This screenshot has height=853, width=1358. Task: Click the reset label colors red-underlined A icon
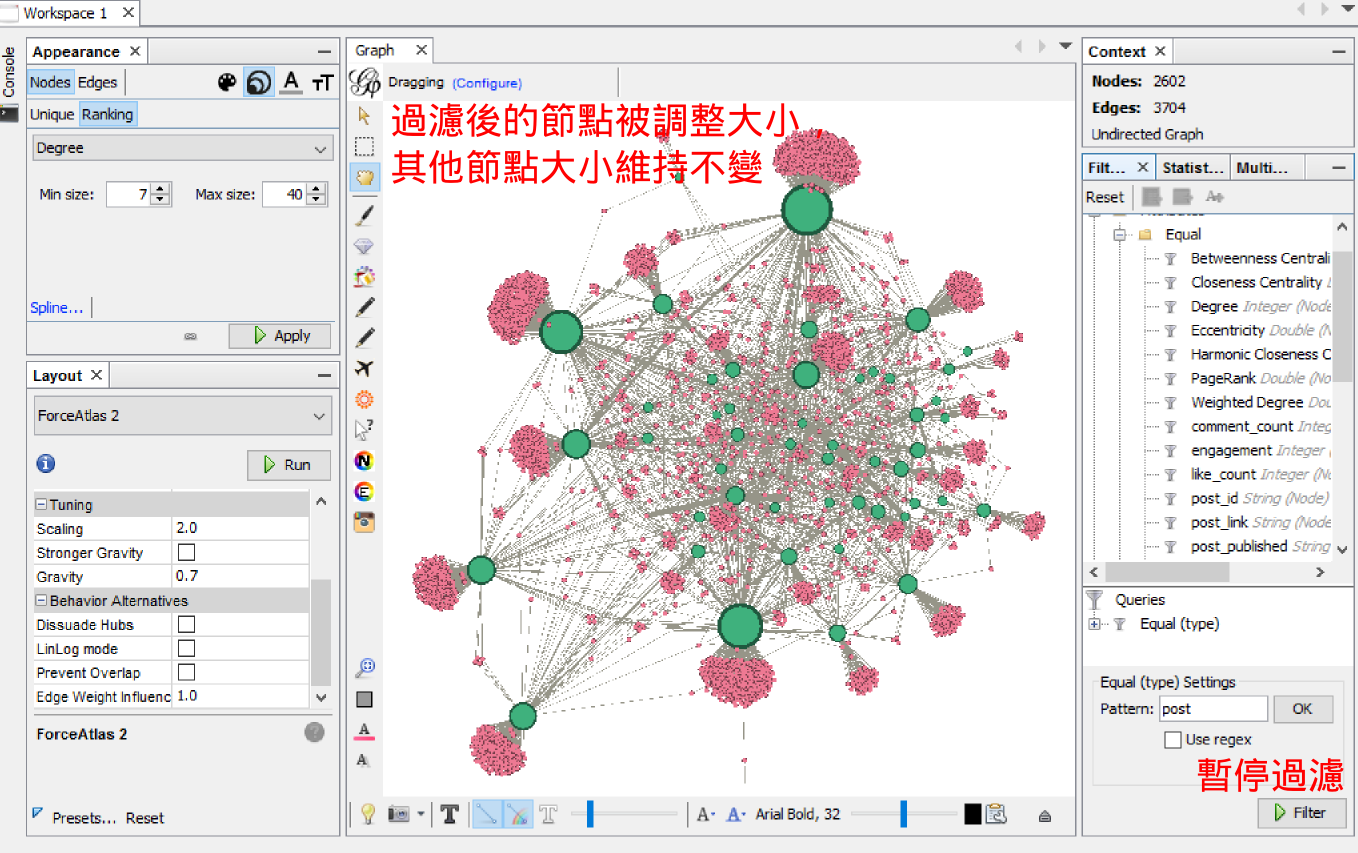[364, 730]
